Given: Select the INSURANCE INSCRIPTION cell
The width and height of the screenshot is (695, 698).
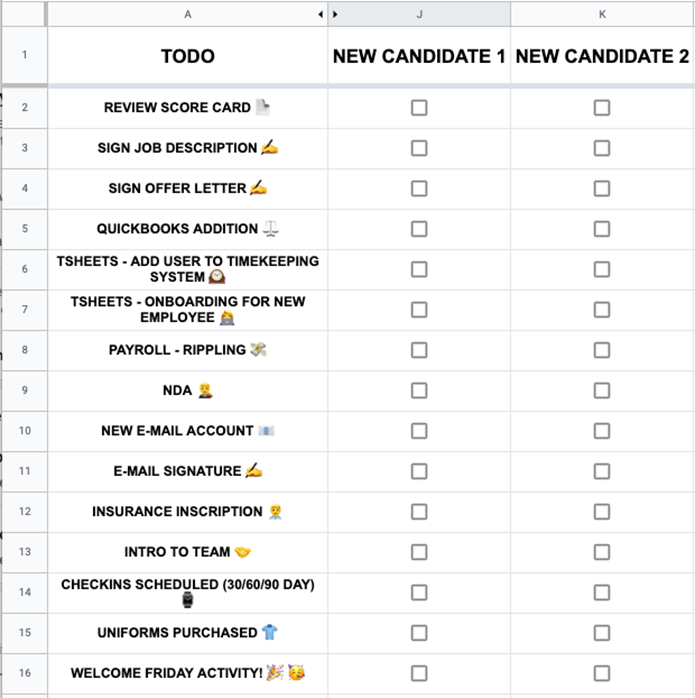Looking at the screenshot, I should pos(188,511).
